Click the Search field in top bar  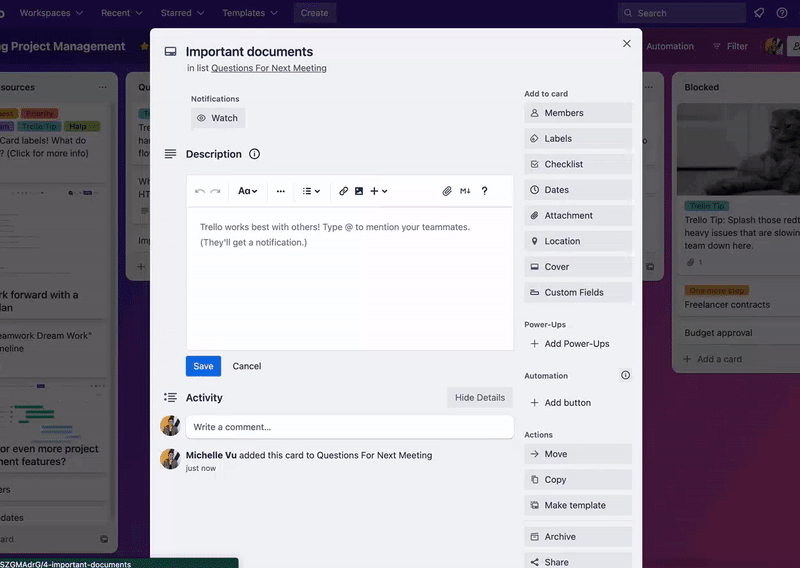point(682,13)
